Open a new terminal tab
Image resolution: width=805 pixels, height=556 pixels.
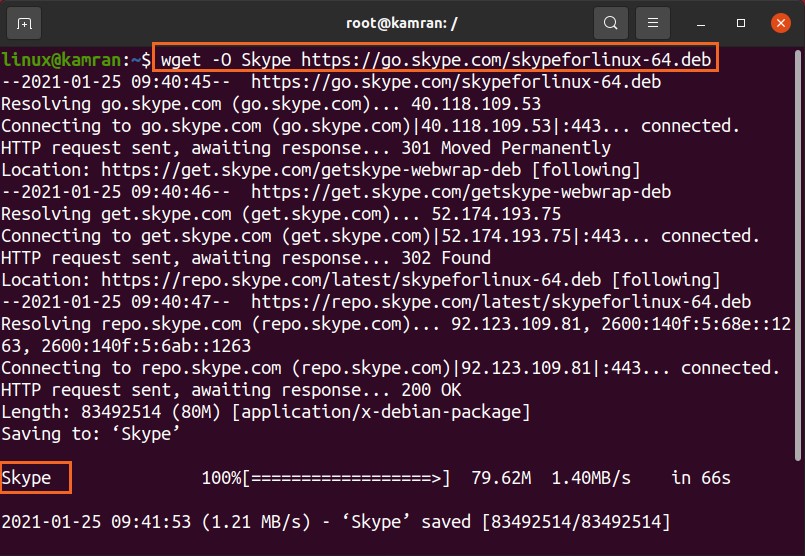[x=25, y=22]
